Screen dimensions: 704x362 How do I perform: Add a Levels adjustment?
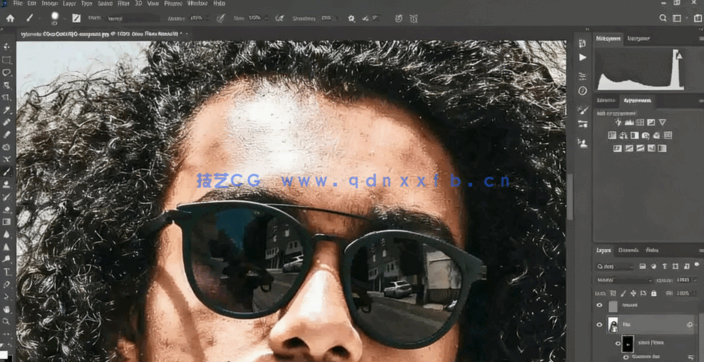click(629, 123)
